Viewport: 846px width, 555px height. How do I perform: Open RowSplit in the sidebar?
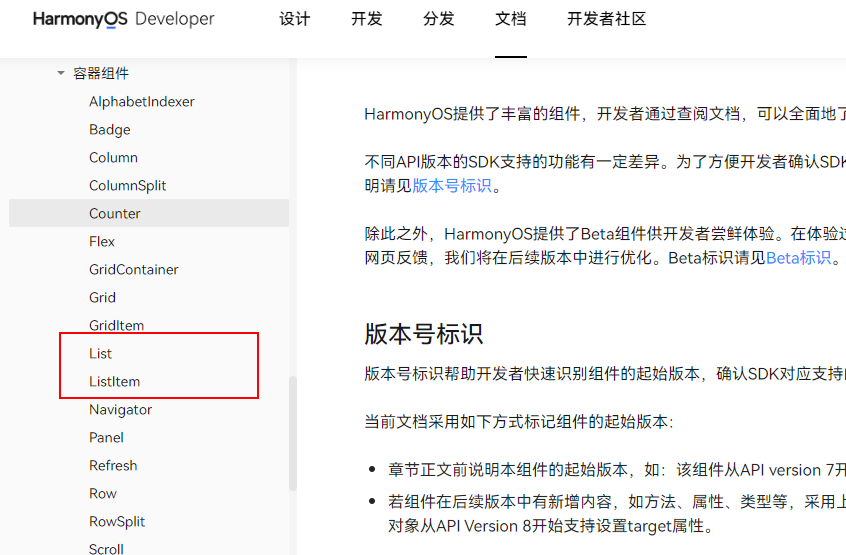click(117, 522)
